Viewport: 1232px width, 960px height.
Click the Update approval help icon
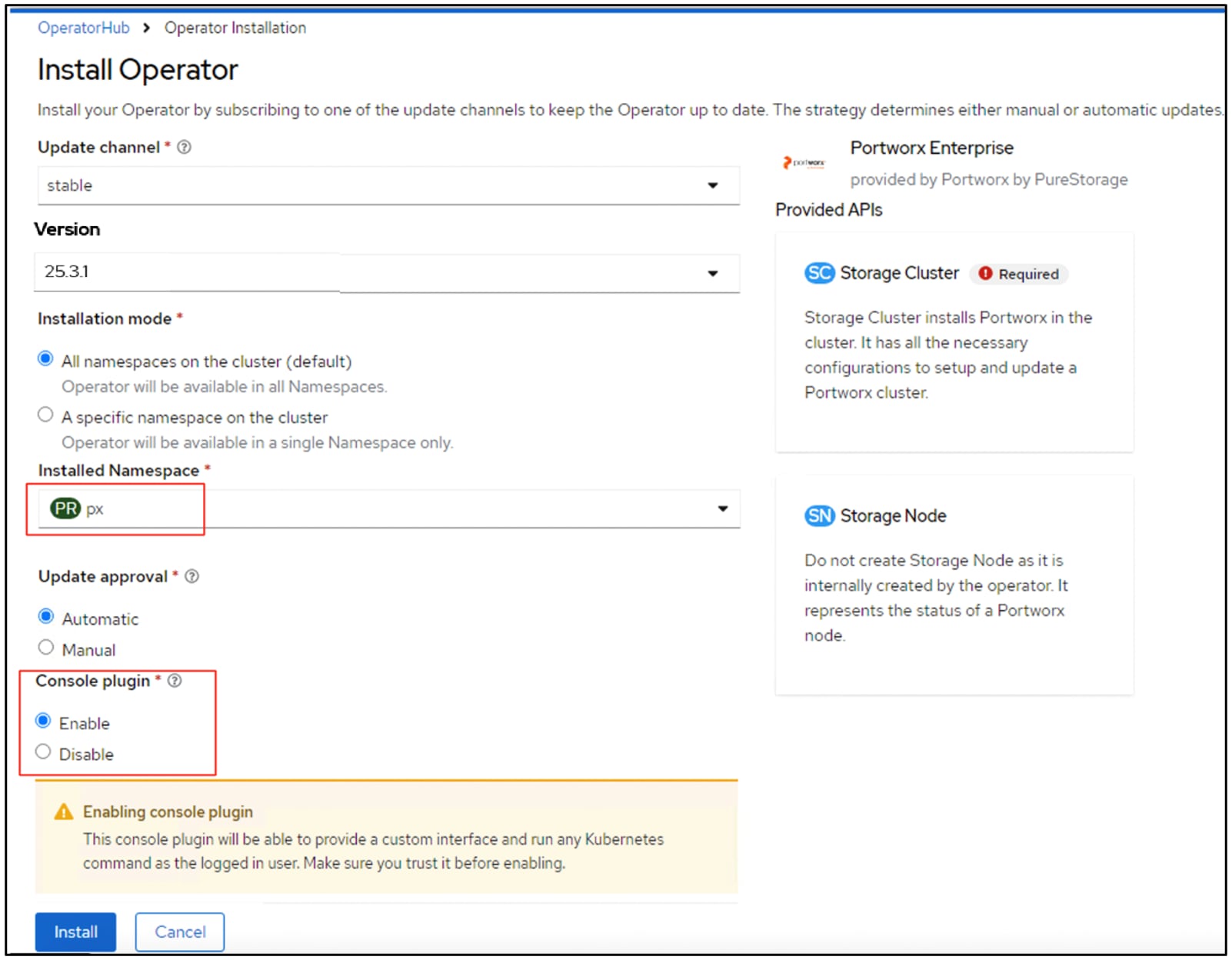click(x=192, y=576)
